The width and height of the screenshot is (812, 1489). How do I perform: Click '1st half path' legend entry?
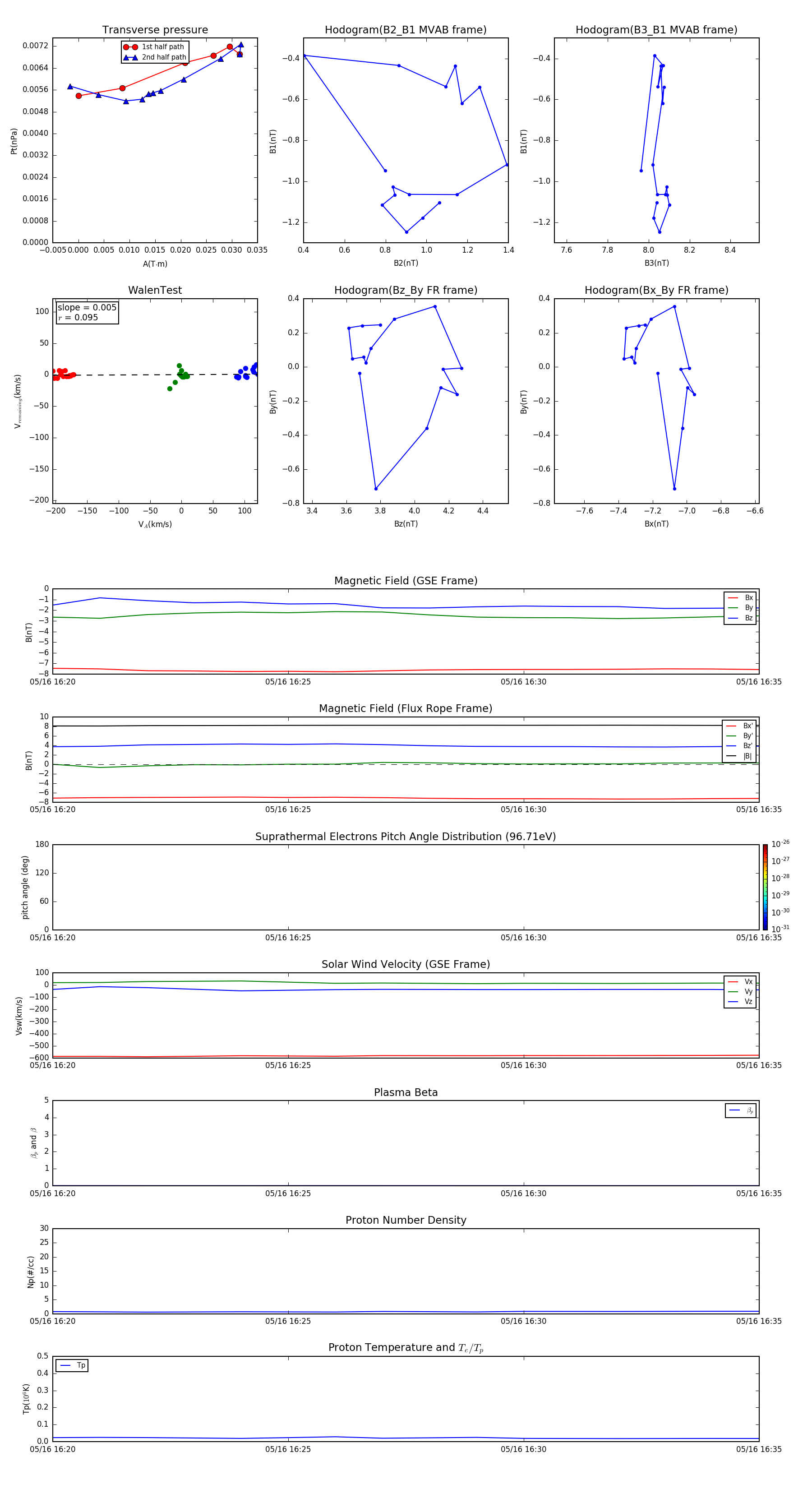coord(154,47)
